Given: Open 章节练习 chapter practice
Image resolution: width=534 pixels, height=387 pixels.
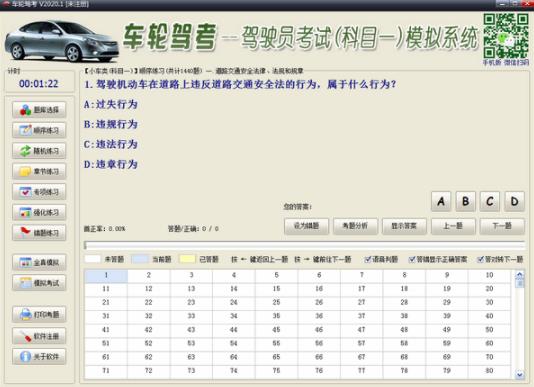Looking at the screenshot, I should point(39,171).
